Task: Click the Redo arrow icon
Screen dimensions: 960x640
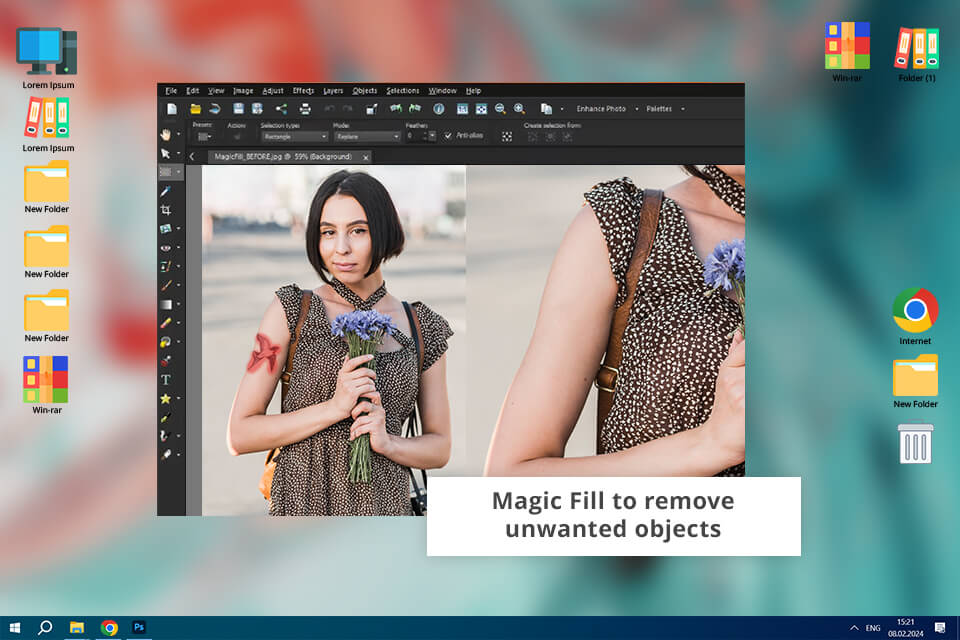Action: pos(348,109)
